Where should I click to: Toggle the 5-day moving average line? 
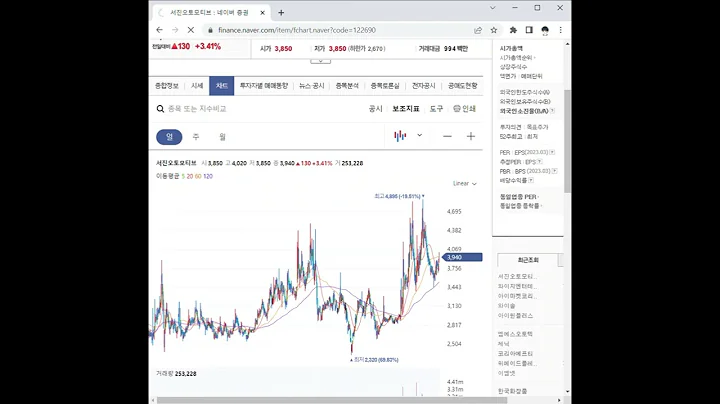coord(183,176)
